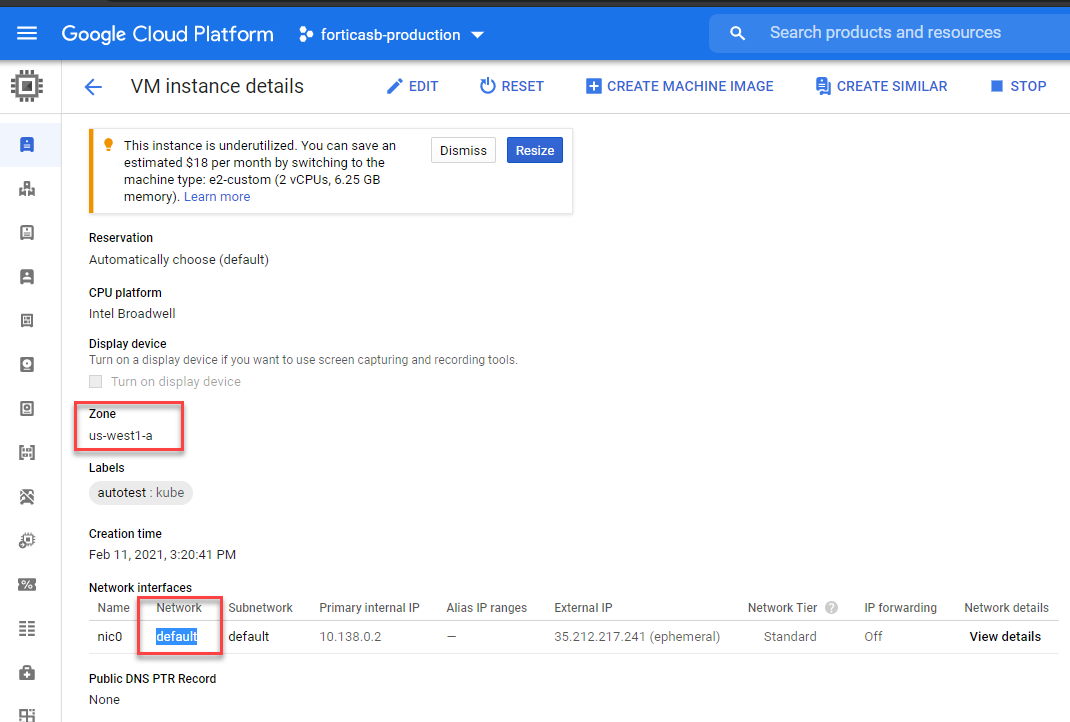Open the main navigation hamburger menu
This screenshot has height=722, width=1070.
27,34
